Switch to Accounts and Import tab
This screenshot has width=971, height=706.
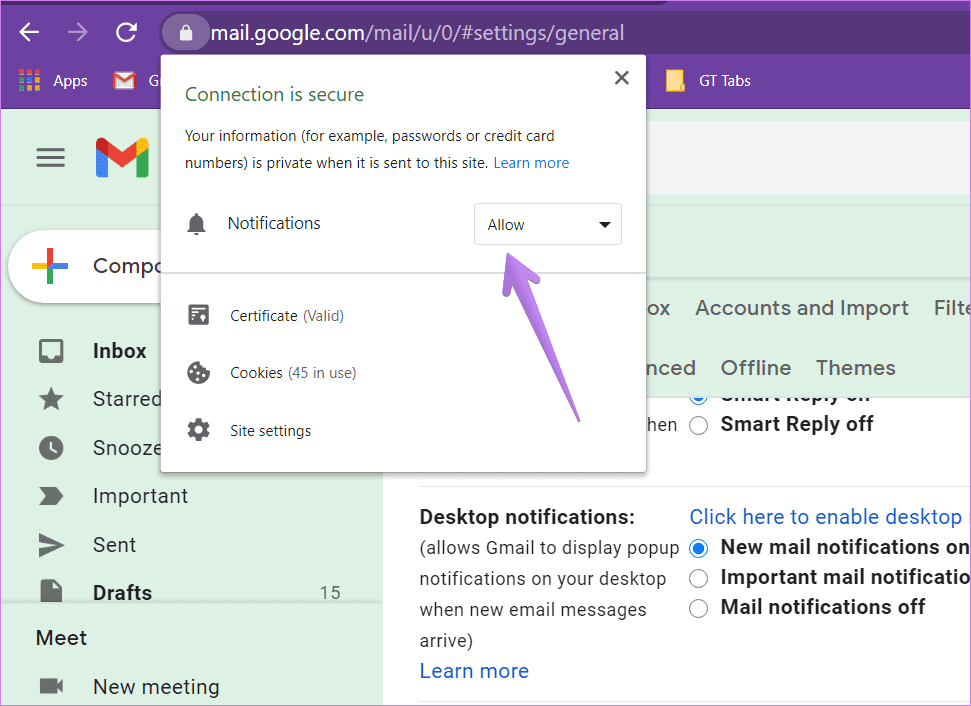click(802, 308)
